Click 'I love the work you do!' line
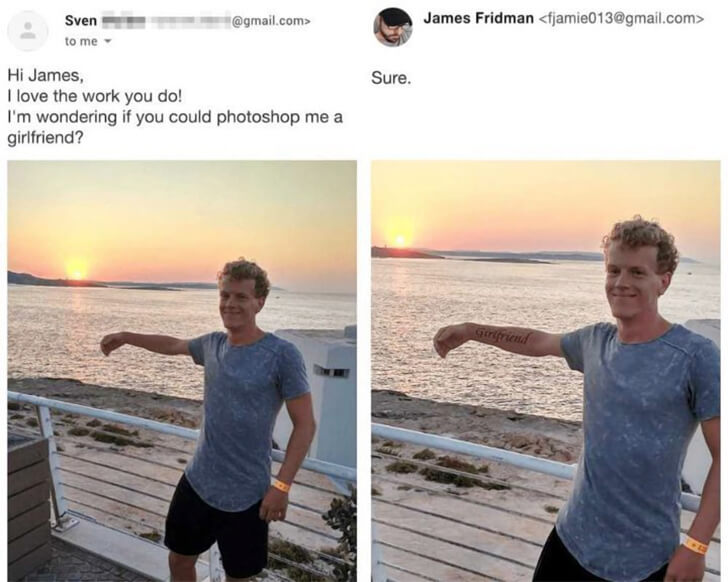This screenshot has height=582, width=728. pos(95,96)
